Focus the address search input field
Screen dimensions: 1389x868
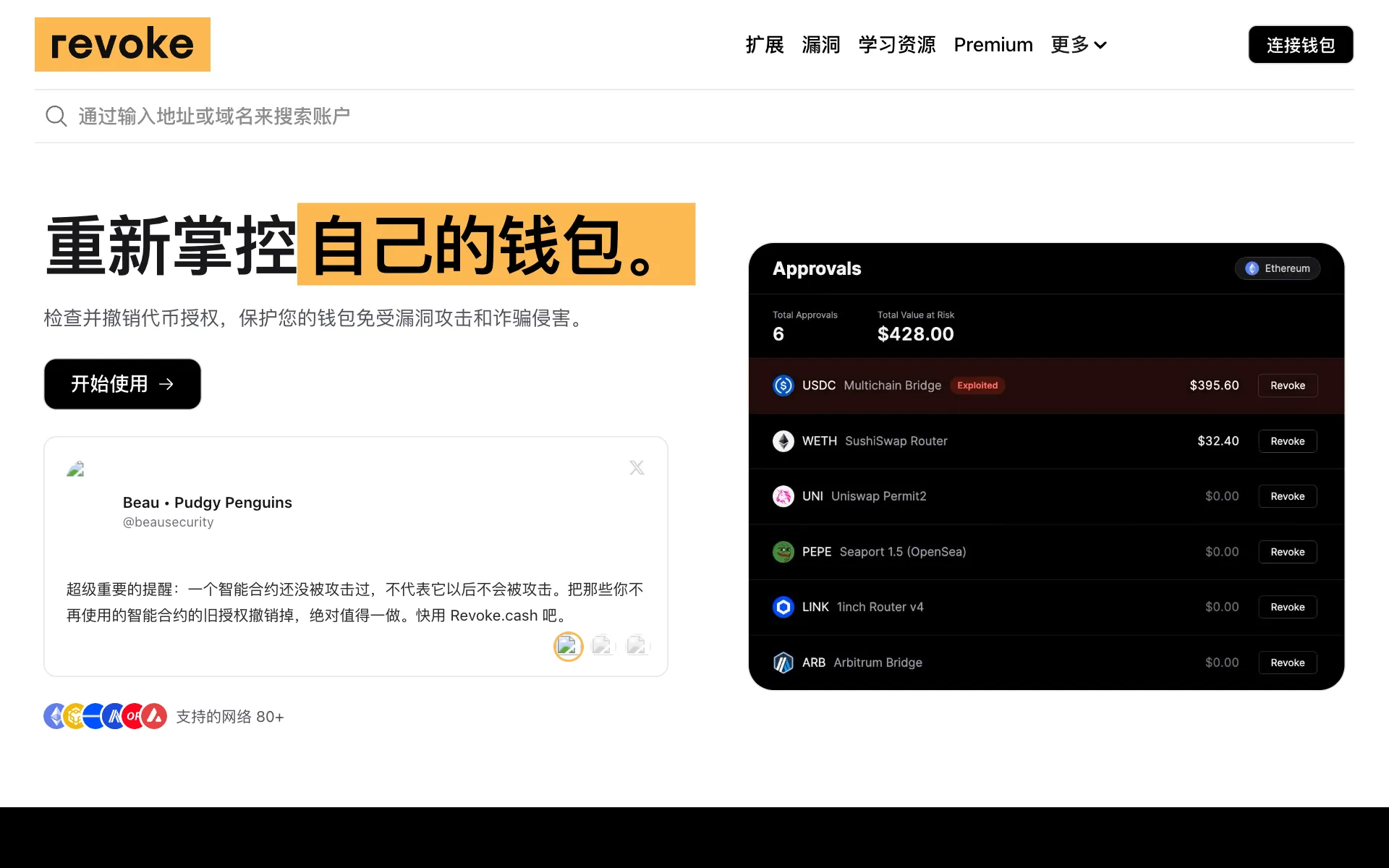tap(694, 116)
